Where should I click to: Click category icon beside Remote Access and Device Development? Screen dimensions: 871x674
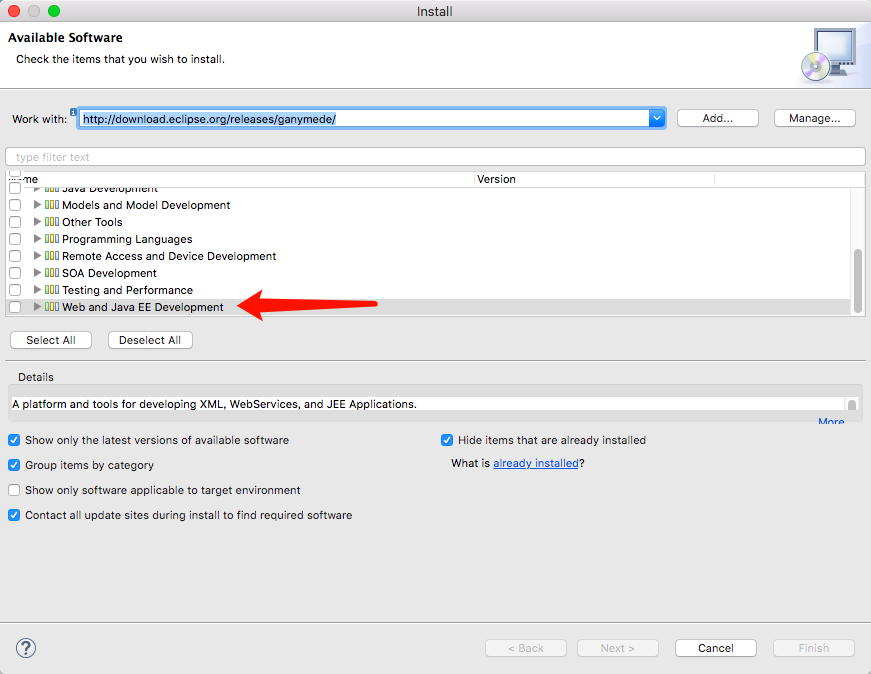52,256
